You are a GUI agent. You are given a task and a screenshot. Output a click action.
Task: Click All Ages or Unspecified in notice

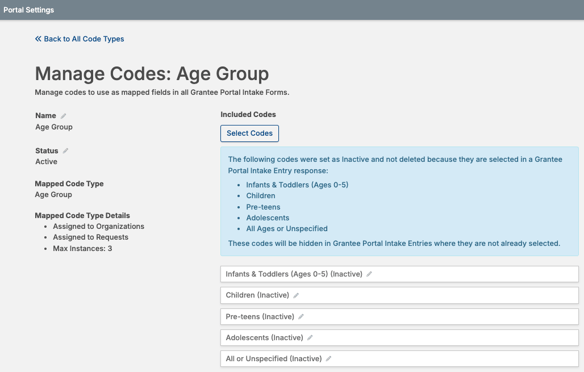click(287, 229)
